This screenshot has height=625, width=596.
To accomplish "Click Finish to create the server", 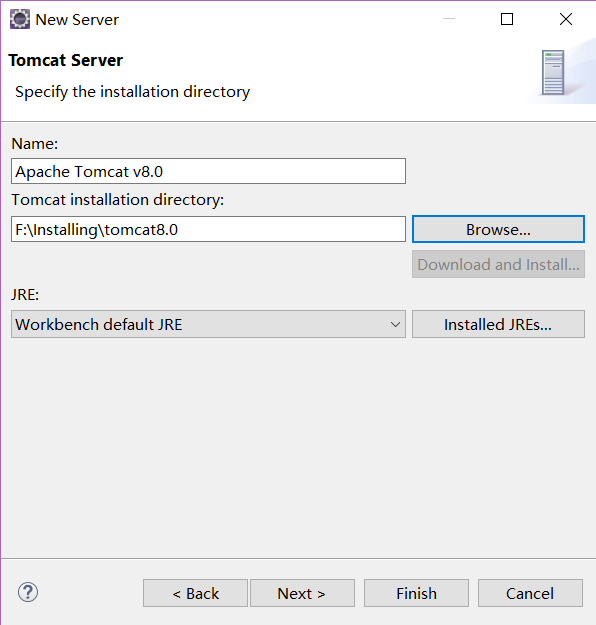I will [416, 593].
